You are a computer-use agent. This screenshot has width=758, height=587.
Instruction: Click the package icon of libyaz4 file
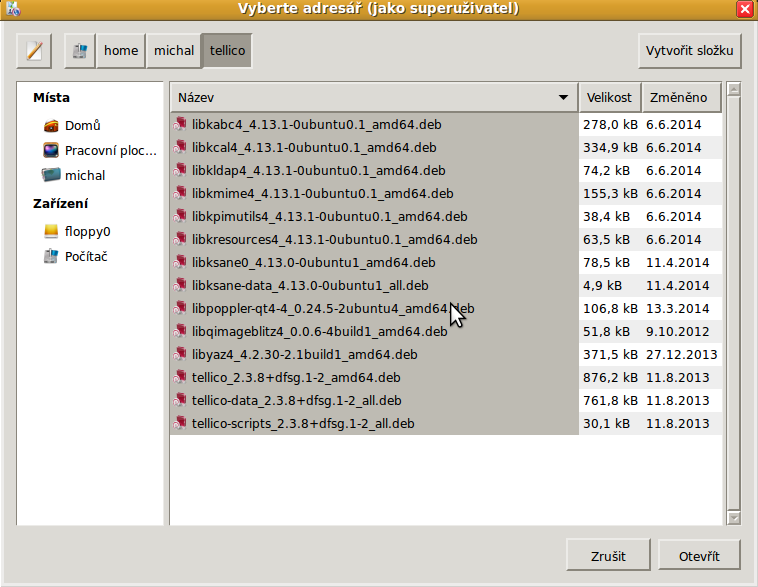pos(180,354)
